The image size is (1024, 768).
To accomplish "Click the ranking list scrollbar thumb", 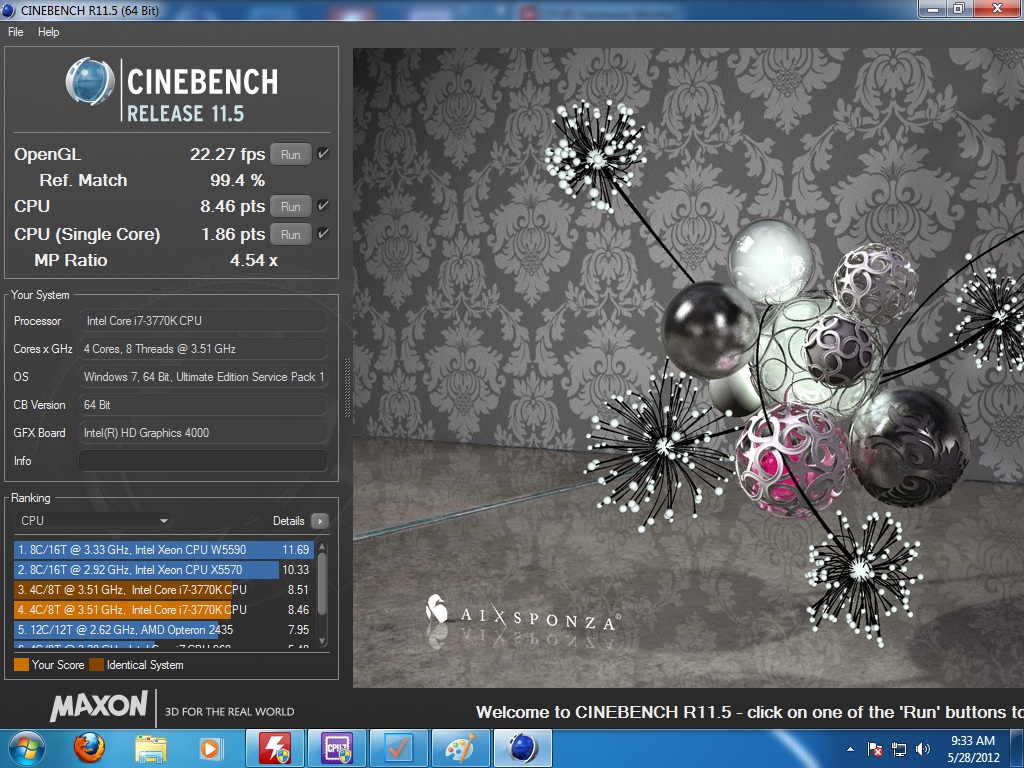I will 322,584.
